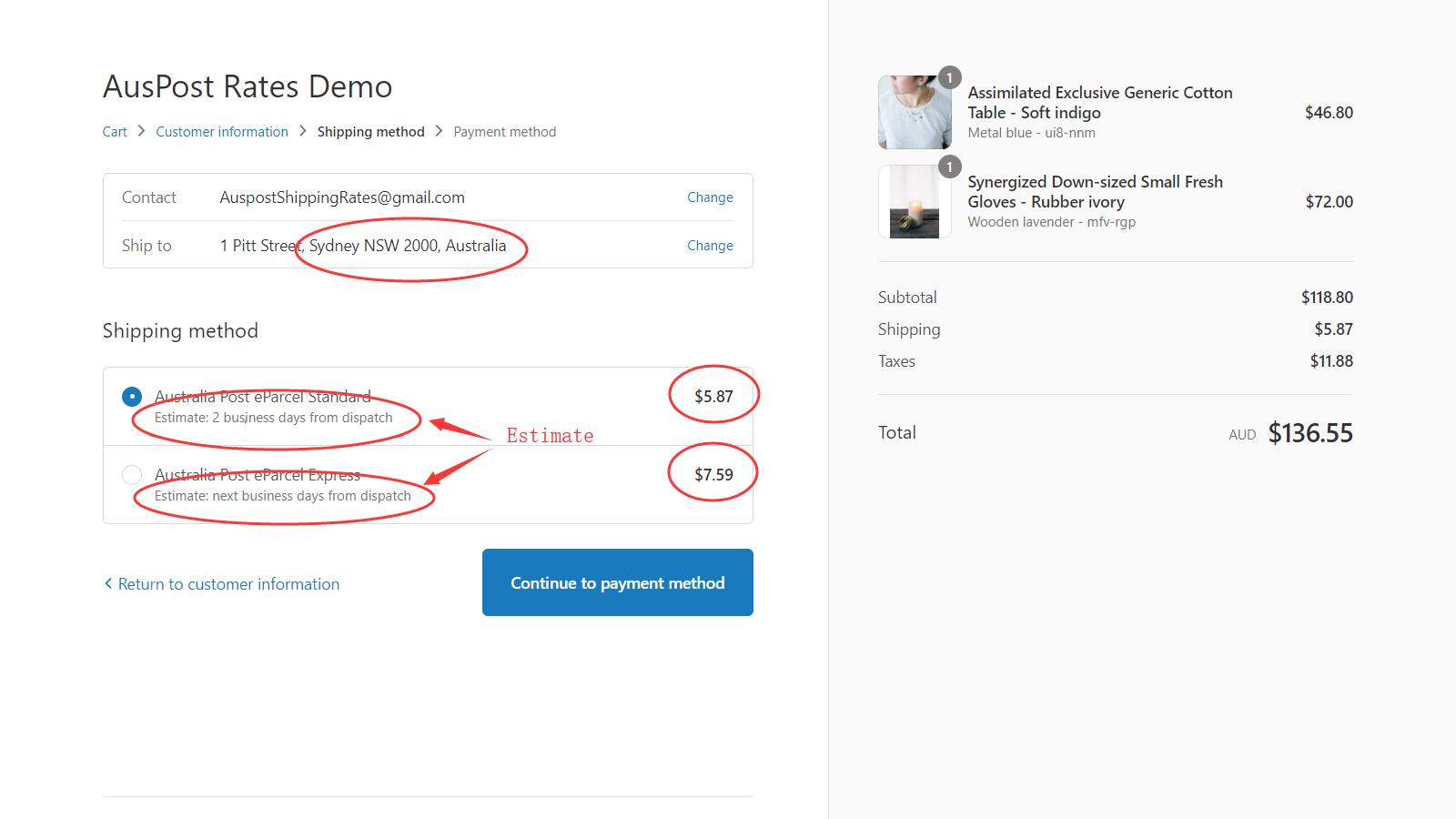The width and height of the screenshot is (1456, 819).
Task: Click the 'Wooden lavender - mfv-rgp' variant text
Action: [1052, 222]
